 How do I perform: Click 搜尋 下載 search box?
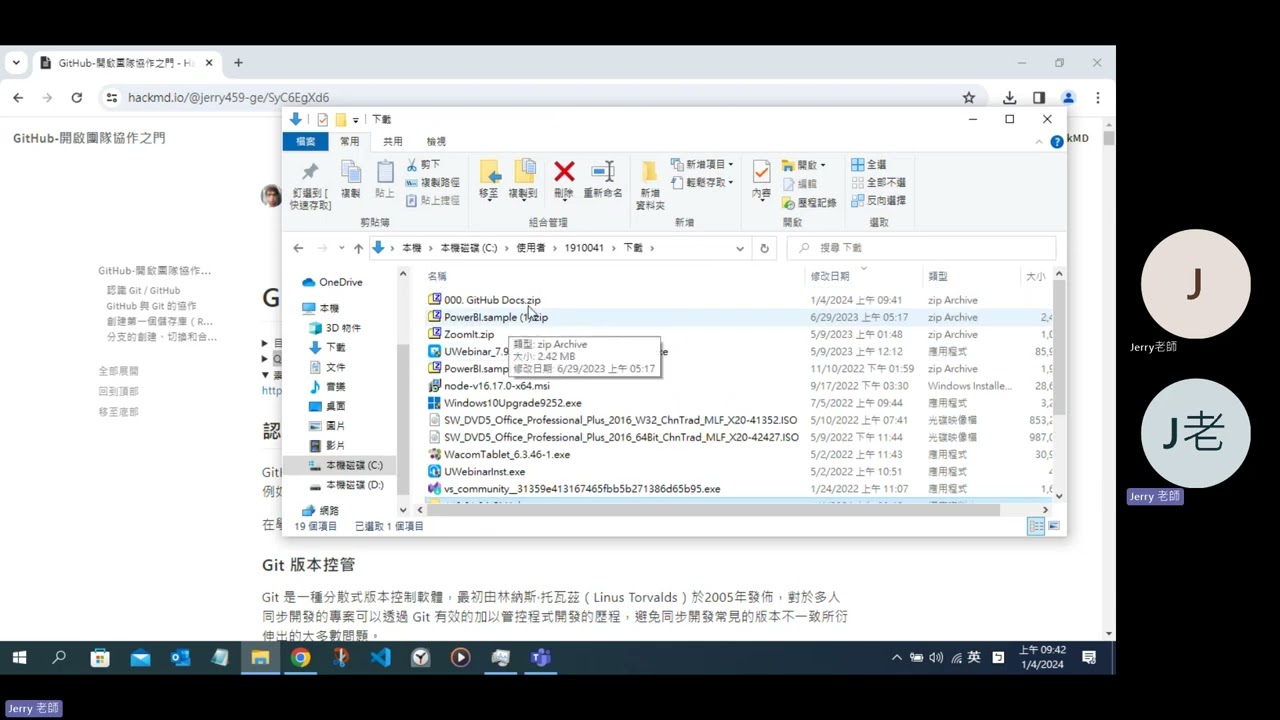point(921,248)
